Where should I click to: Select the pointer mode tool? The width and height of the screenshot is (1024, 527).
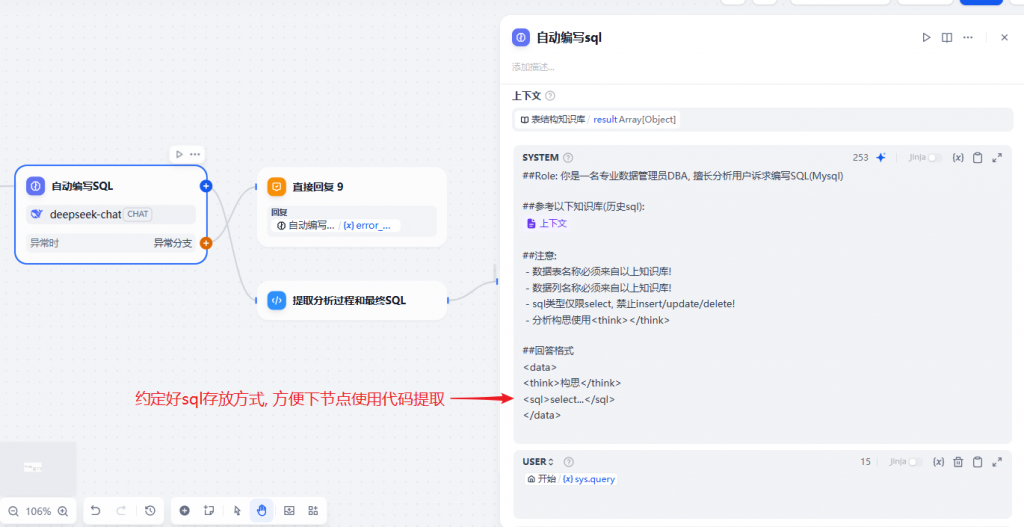(237, 511)
